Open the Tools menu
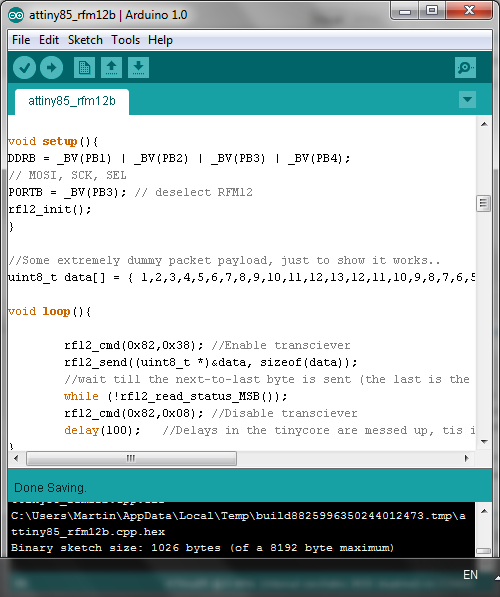The width and height of the screenshot is (500, 597). point(125,40)
